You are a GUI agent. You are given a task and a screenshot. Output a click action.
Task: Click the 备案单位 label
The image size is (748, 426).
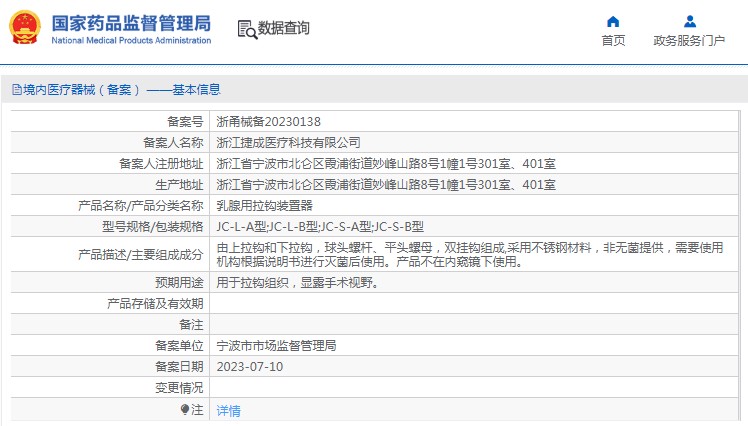(x=179, y=345)
